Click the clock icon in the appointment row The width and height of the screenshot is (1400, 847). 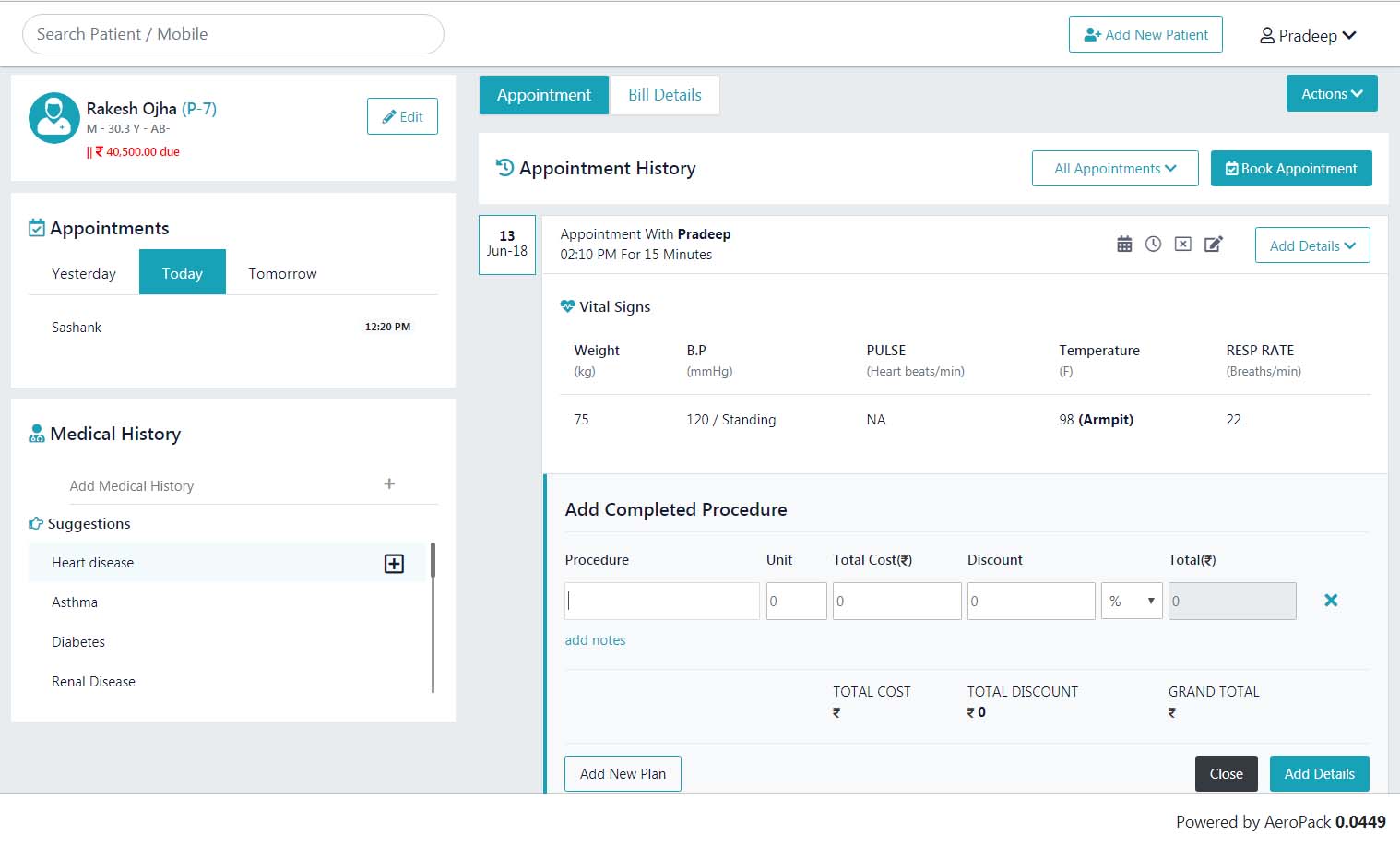[x=1153, y=245]
